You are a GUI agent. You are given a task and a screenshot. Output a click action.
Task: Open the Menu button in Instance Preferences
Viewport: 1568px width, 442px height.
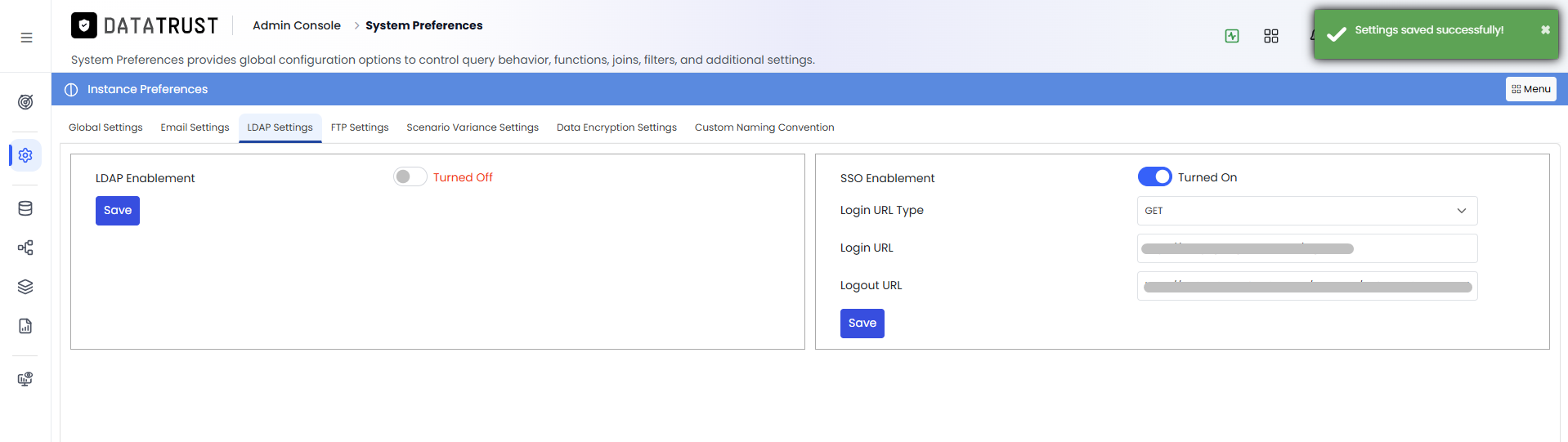[1531, 89]
